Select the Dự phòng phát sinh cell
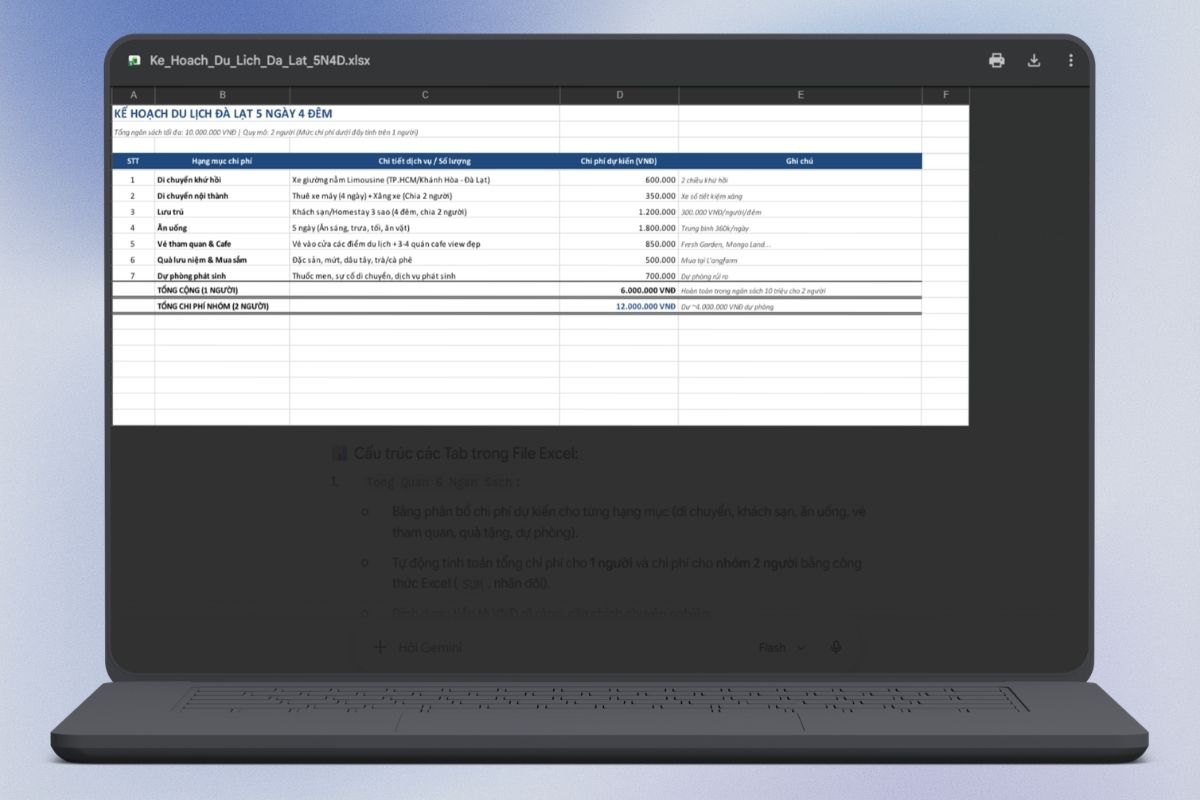Image resolution: width=1200 pixels, height=800 pixels. pos(222,275)
